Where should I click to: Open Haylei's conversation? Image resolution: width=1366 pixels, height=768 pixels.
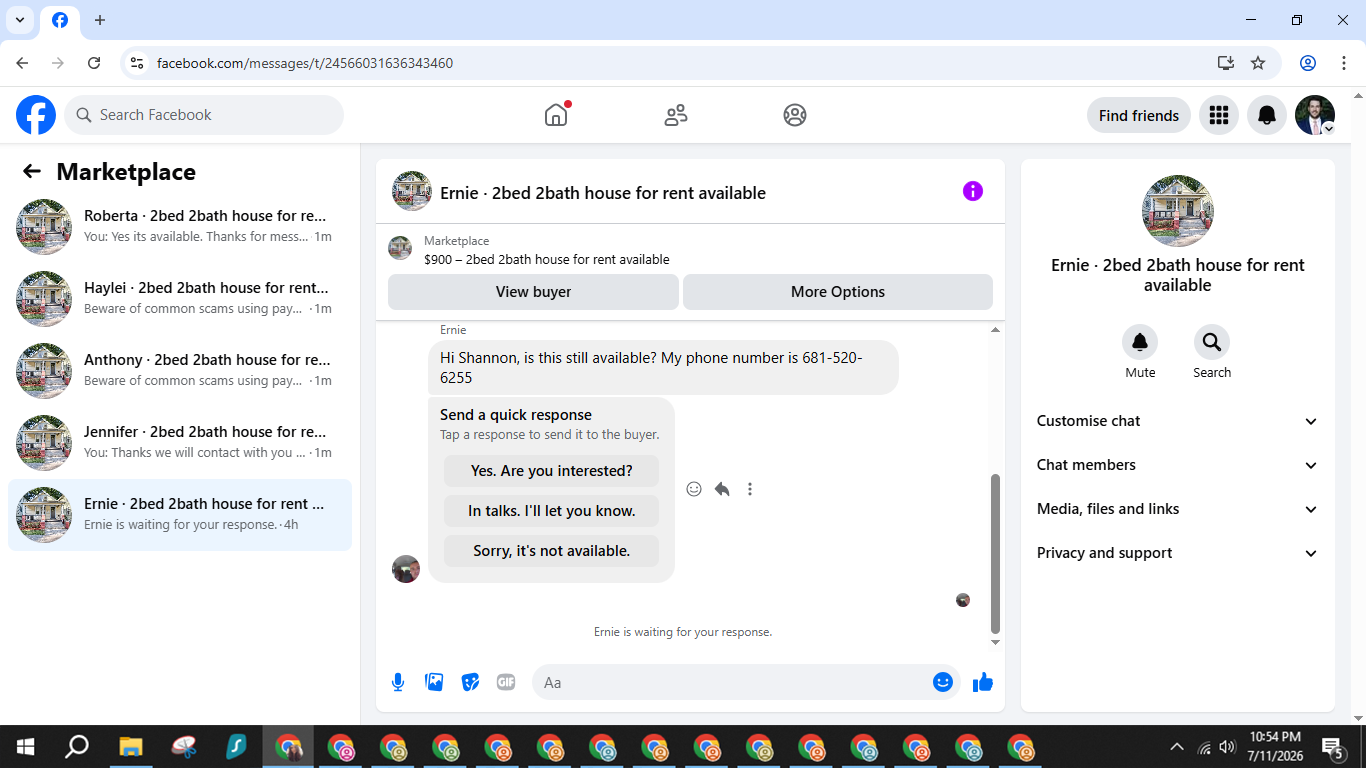point(180,299)
